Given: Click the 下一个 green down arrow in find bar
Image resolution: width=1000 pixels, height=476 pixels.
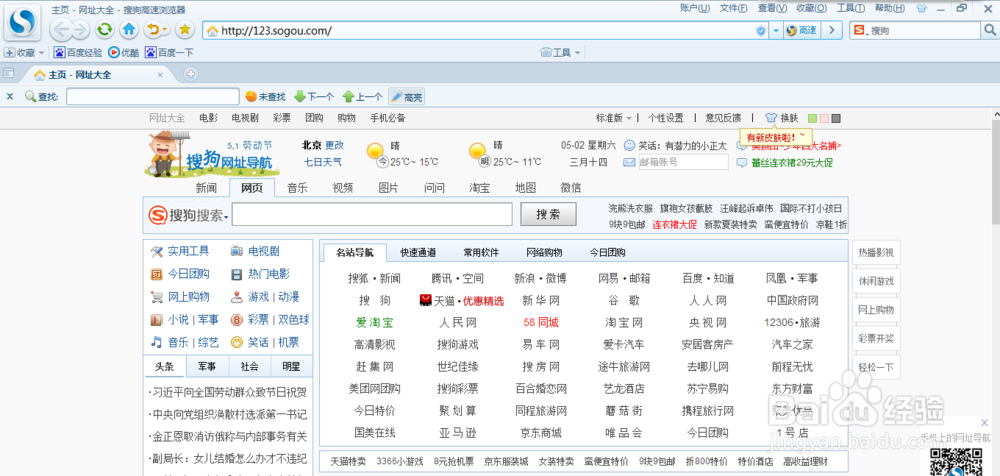Looking at the screenshot, I should click(314, 96).
